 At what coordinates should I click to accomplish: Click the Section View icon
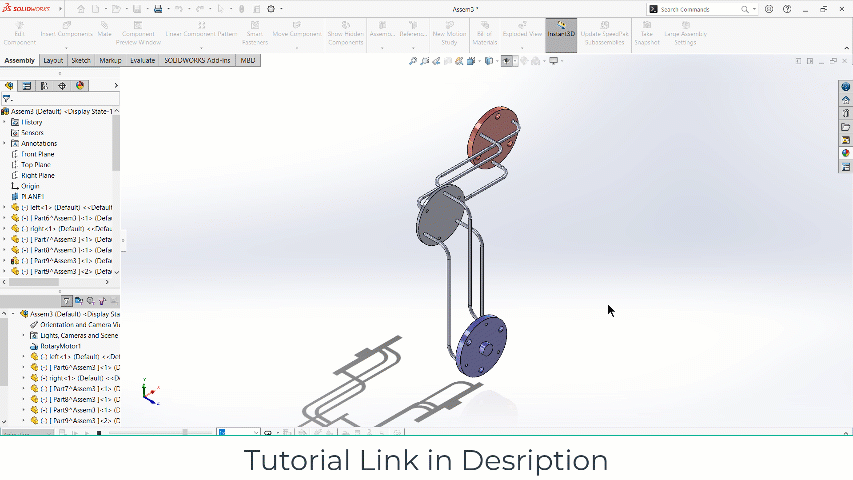pyautogui.click(x=448, y=61)
